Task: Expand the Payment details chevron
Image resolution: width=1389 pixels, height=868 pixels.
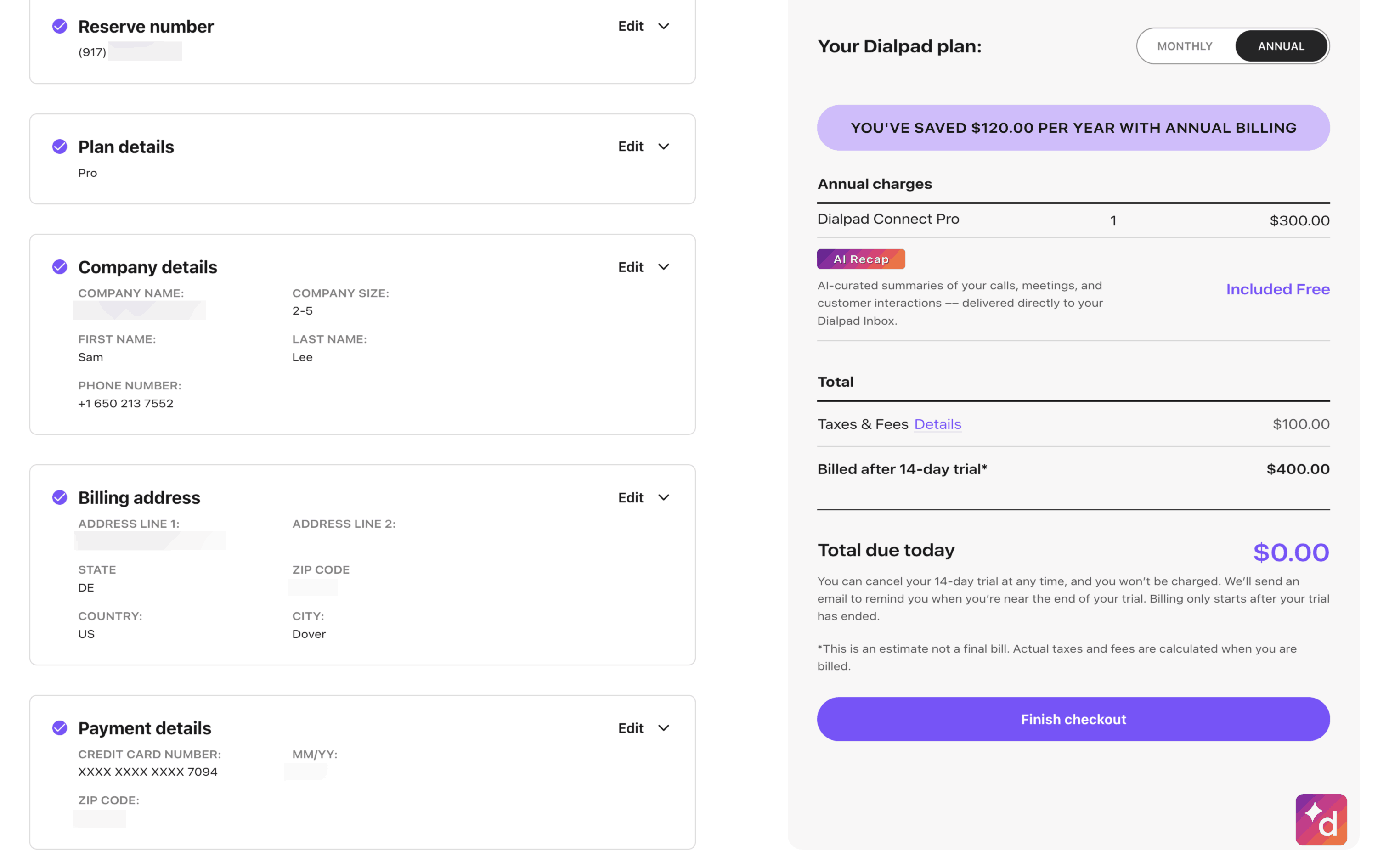Action: click(x=664, y=728)
